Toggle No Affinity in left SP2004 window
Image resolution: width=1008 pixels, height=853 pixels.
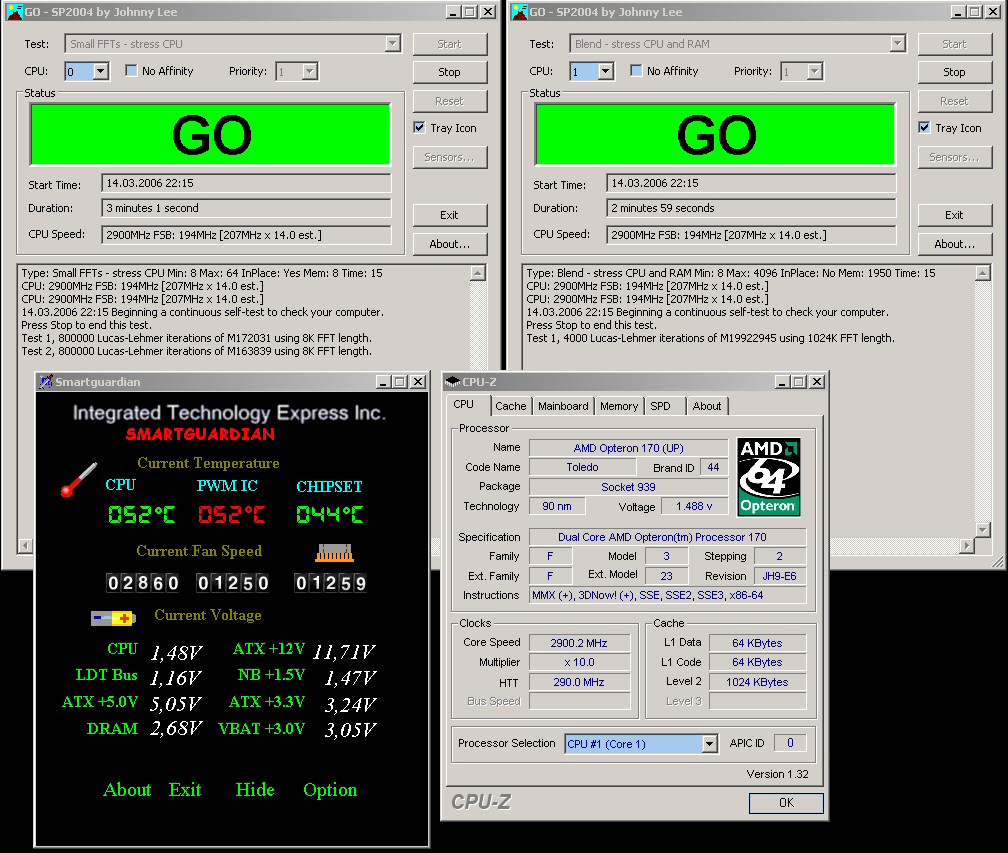click(x=131, y=71)
